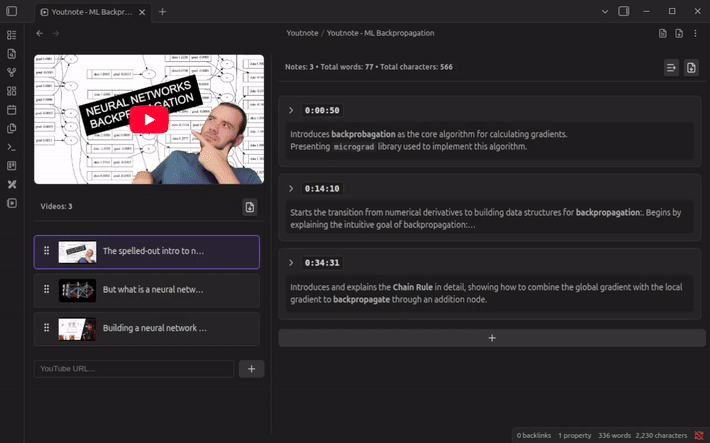Open the canvas grid ribbon icon
Viewport: 710px width, 443px height.
click(12, 91)
